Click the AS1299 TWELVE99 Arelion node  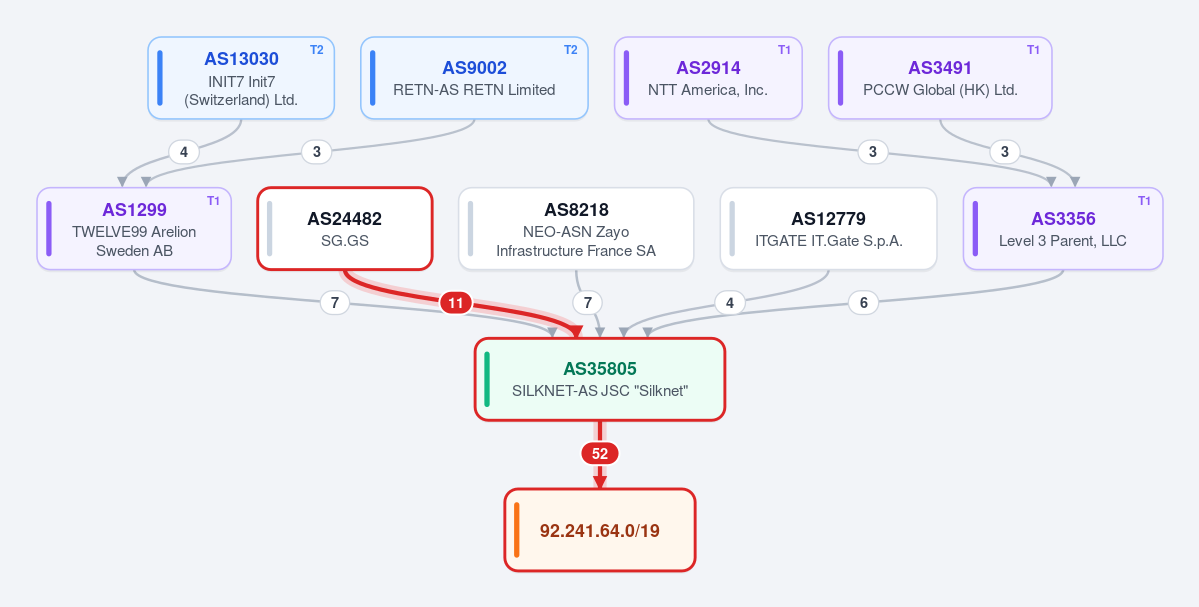click(134, 229)
